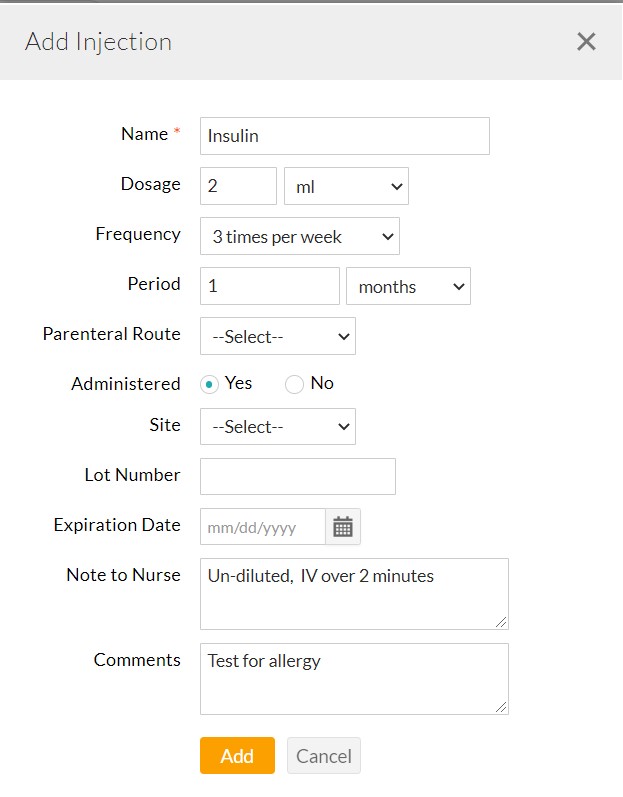Expand the Frequency dropdown
Image resolution: width=623 pixels, height=797 pixels.
(299, 237)
